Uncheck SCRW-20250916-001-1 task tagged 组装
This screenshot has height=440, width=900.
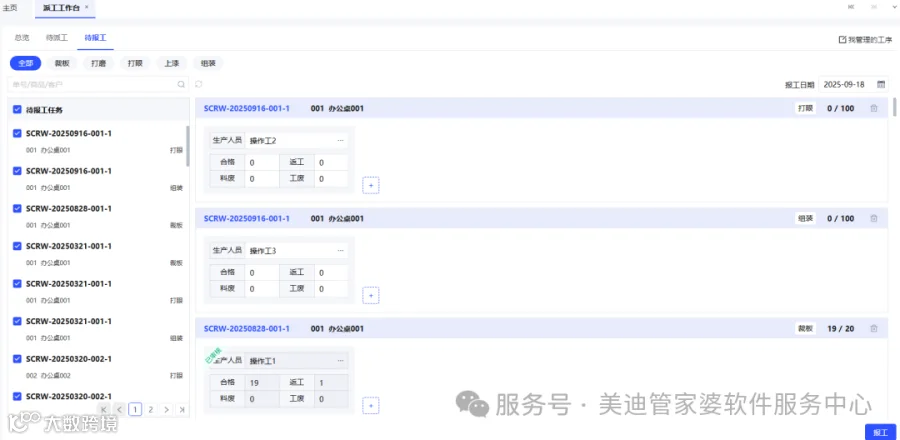click(17, 171)
